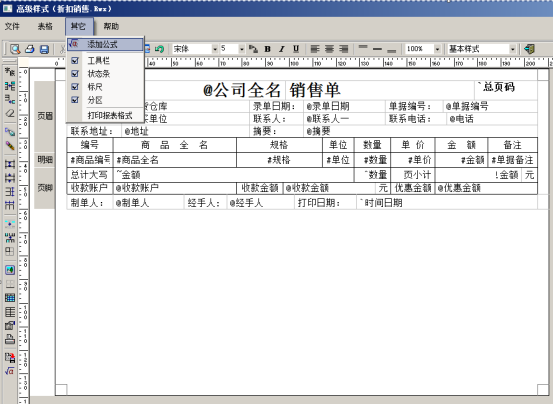
Task: Open the 表格 menu
Action: [45, 27]
